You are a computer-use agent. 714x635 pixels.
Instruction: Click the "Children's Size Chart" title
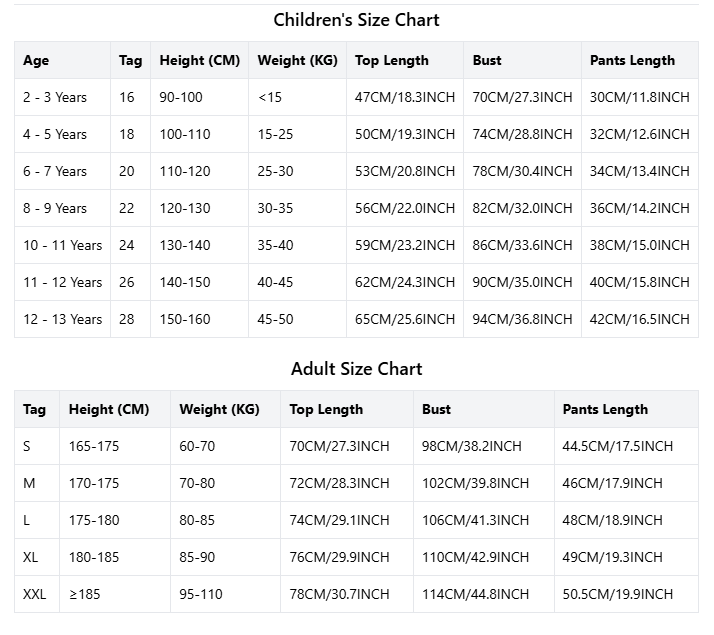[x=356, y=20]
